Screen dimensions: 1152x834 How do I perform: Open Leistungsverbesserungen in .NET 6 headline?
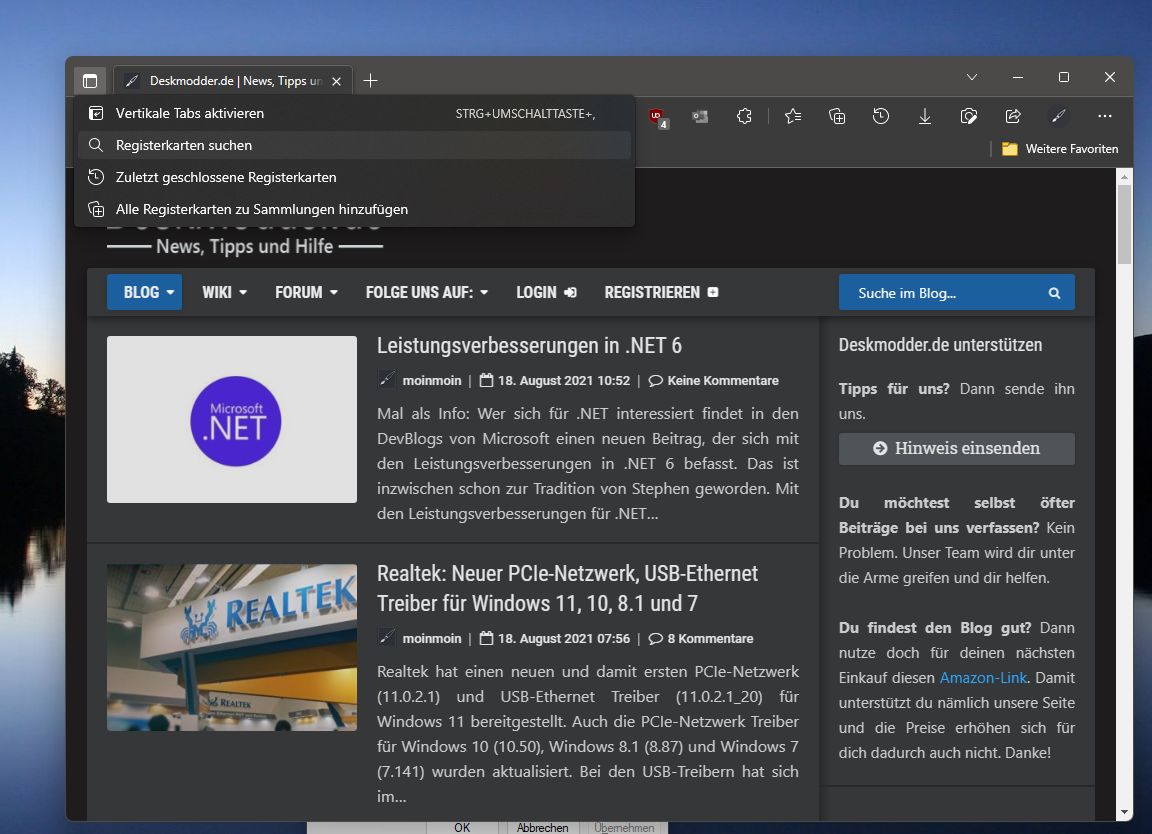tap(529, 345)
